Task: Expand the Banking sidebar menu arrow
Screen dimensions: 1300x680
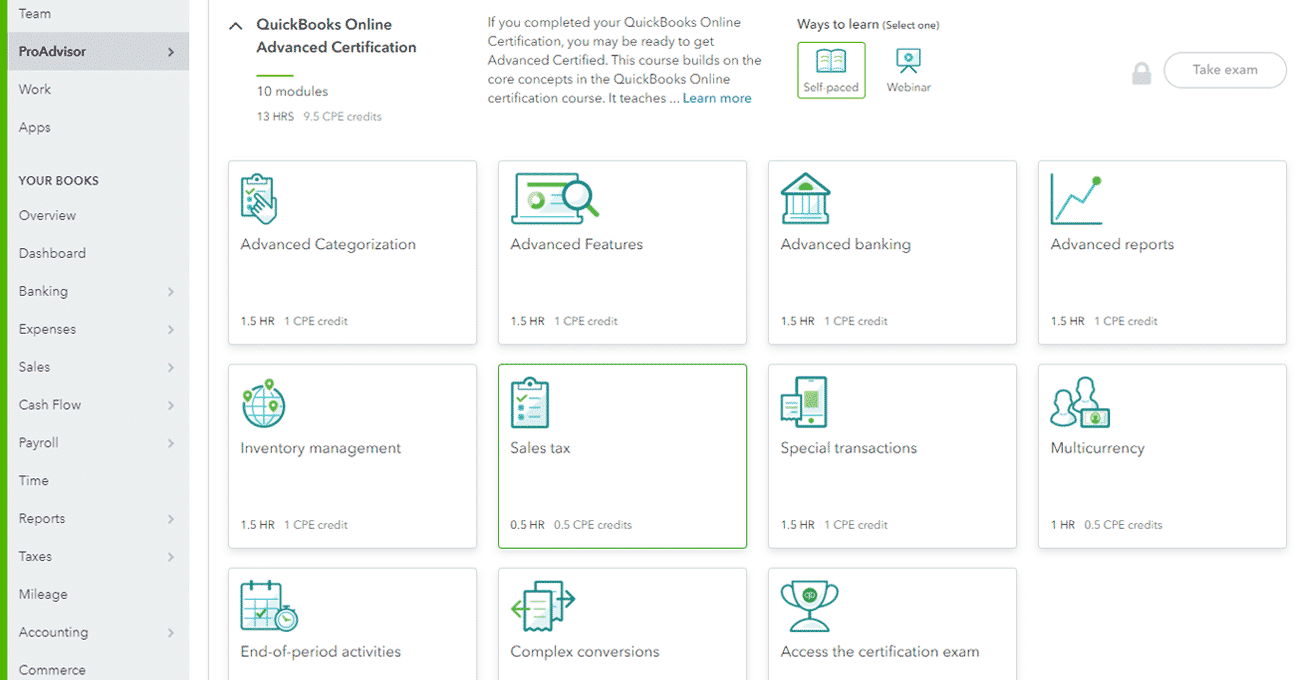Action: (171, 292)
